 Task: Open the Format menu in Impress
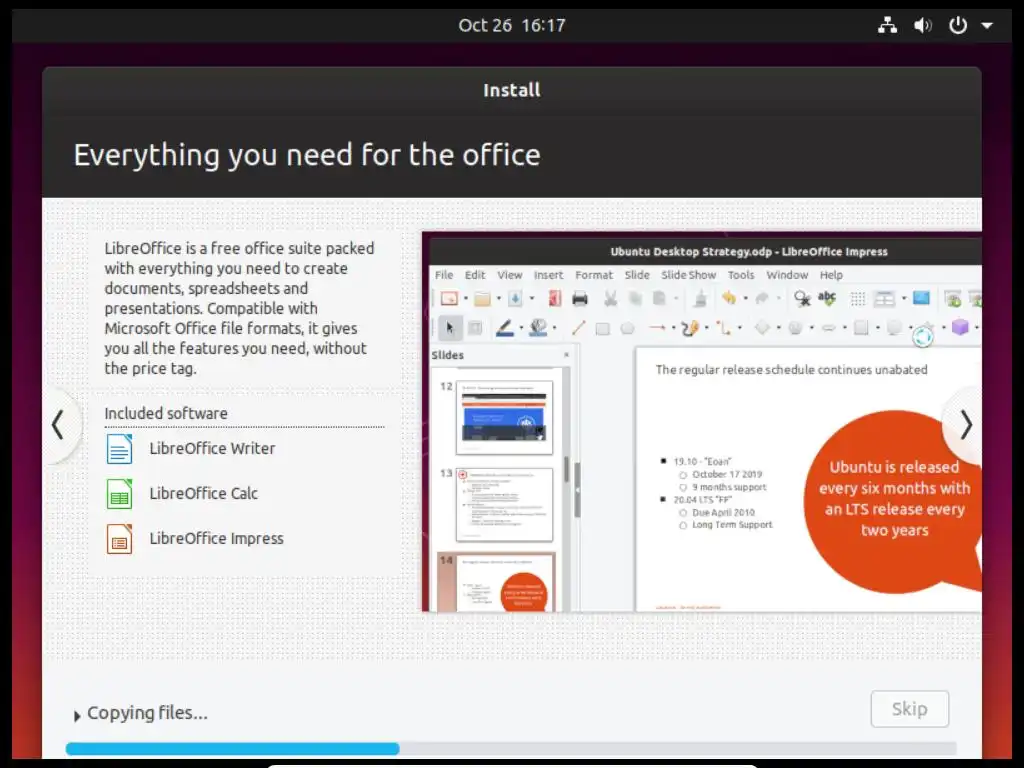594,275
